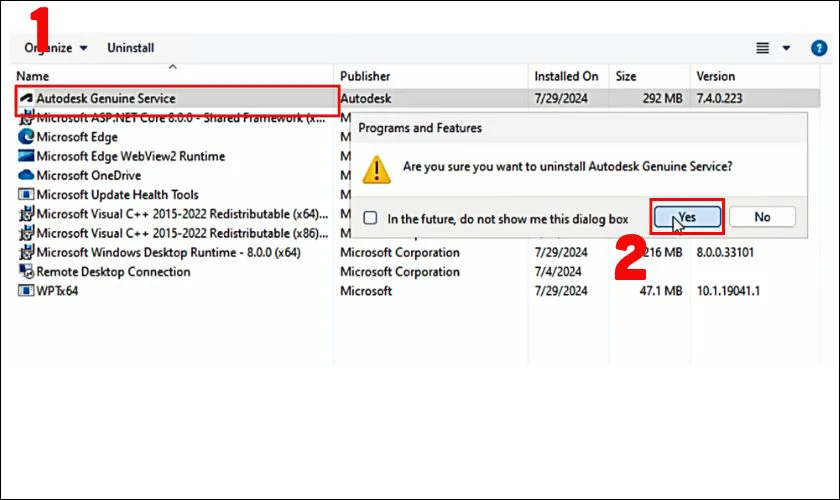The image size is (840, 500).
Task: Select the Remote Desktop Connection entry
Action: tap(113, 272)
